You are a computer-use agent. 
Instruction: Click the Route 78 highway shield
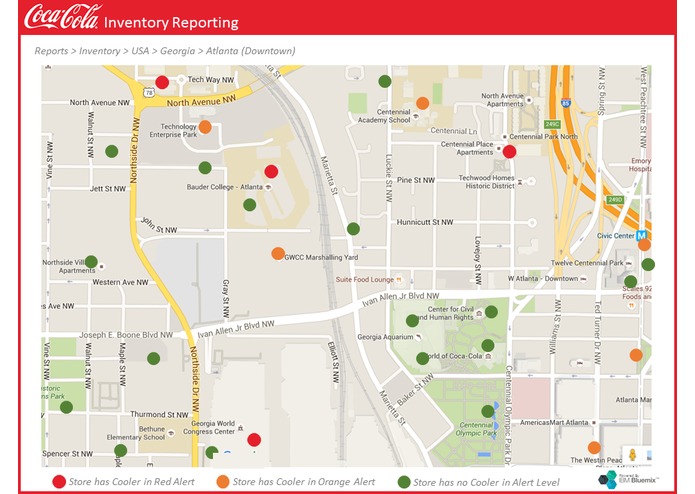coord(149,93)
